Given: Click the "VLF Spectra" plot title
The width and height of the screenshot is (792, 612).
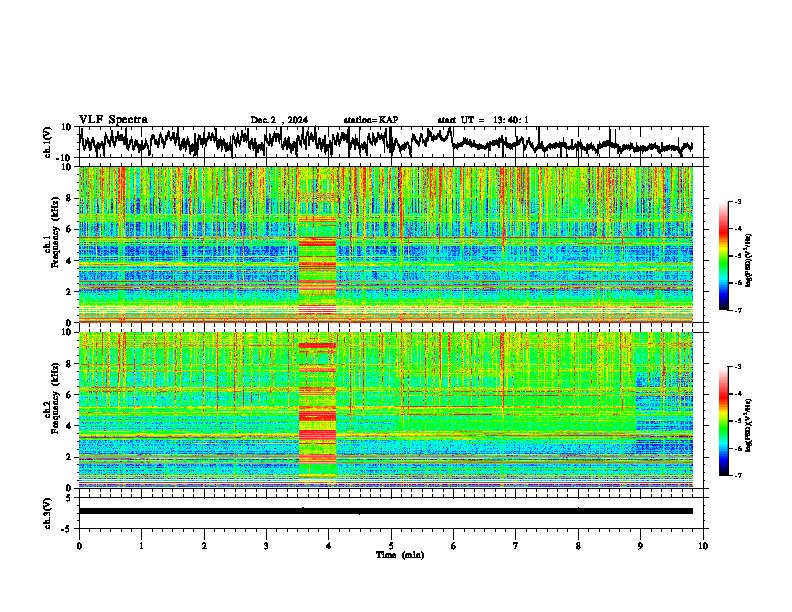Looking at the screenshot, I should [113, 120].
